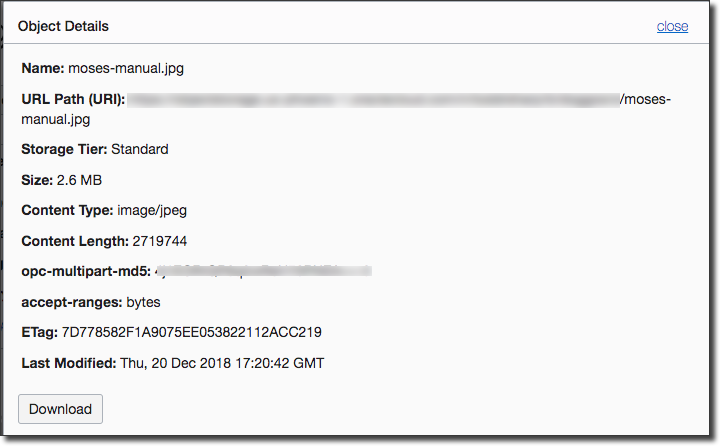This screenshot has width=720, height=446.
Task: Click the image/jpeg content type value
Action: click(x=149, y=211)
